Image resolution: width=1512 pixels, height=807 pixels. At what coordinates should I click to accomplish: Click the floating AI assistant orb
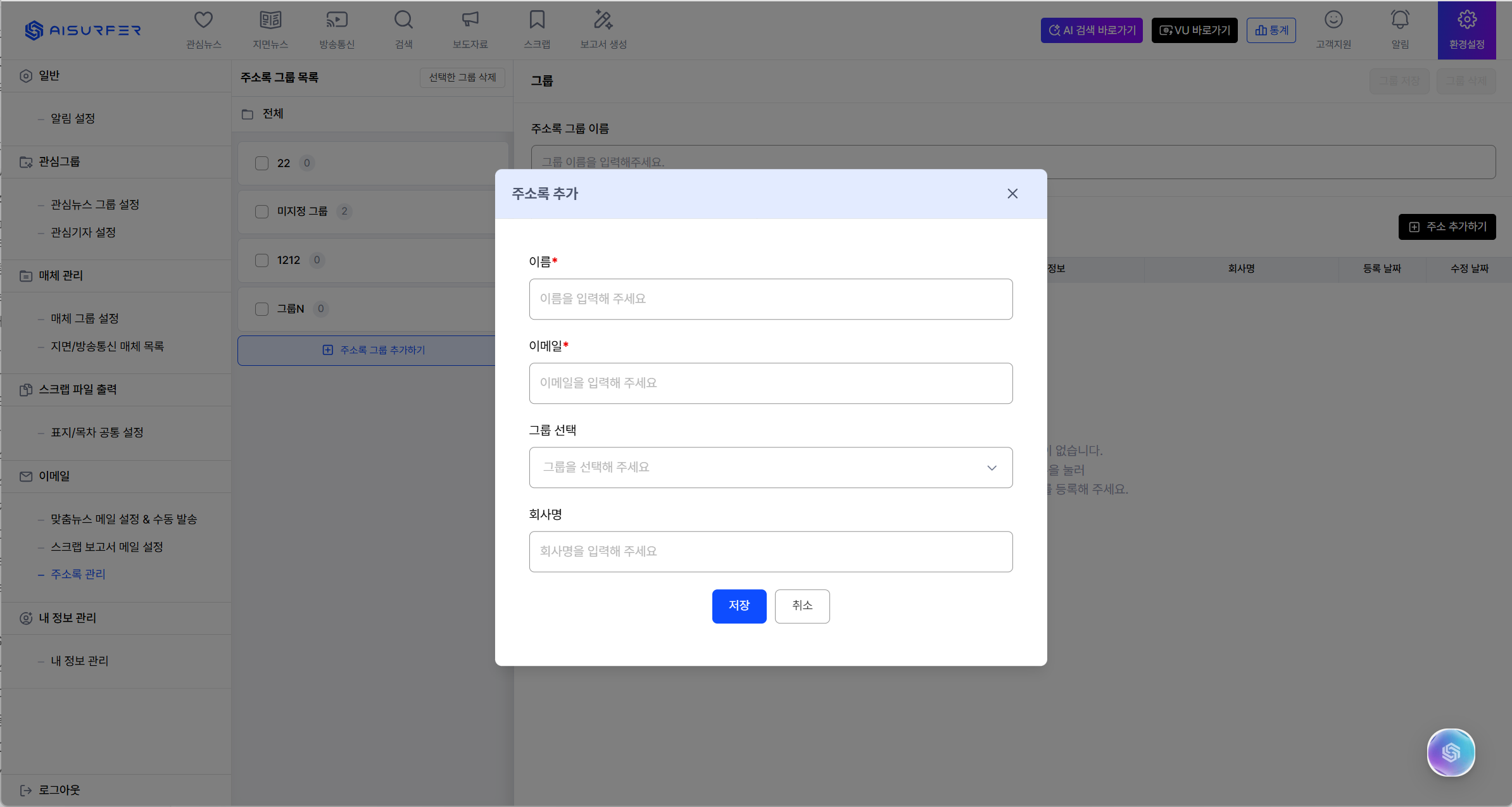pyautogui.click(x=1451, y=752)
